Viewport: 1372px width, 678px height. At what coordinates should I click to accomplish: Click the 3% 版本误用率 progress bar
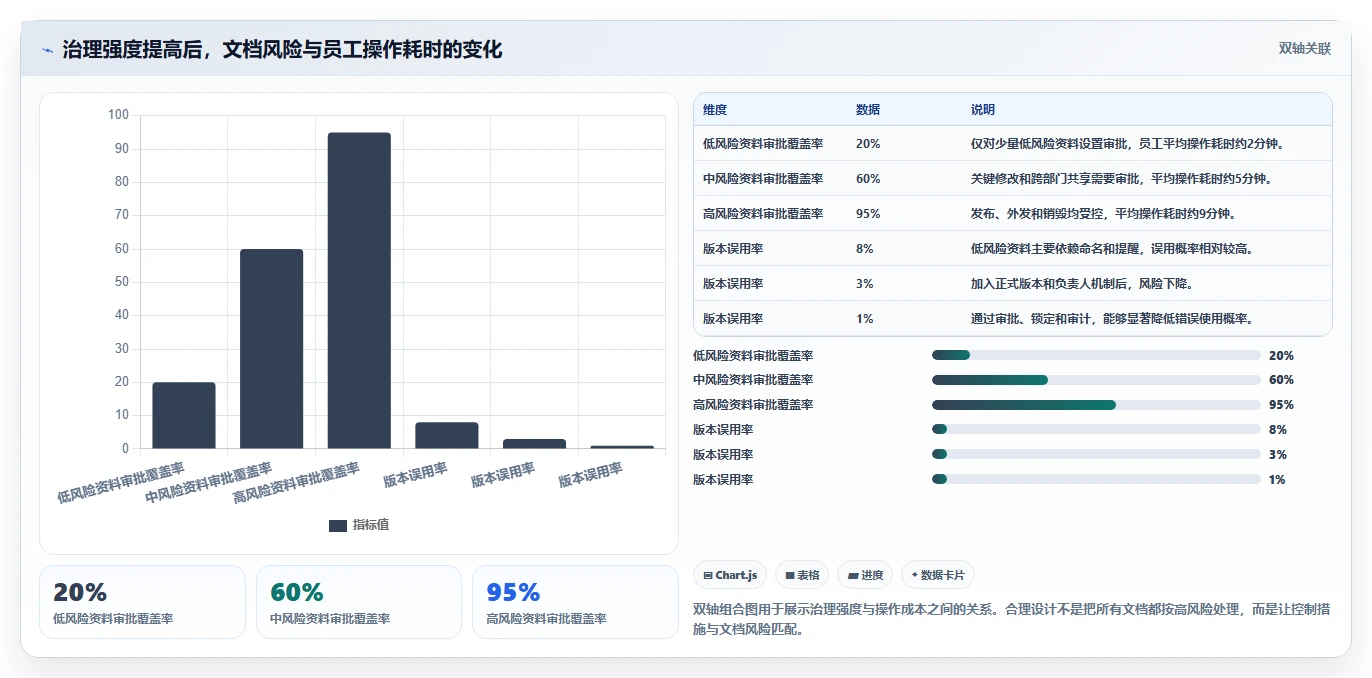(x=1096, y=454)
